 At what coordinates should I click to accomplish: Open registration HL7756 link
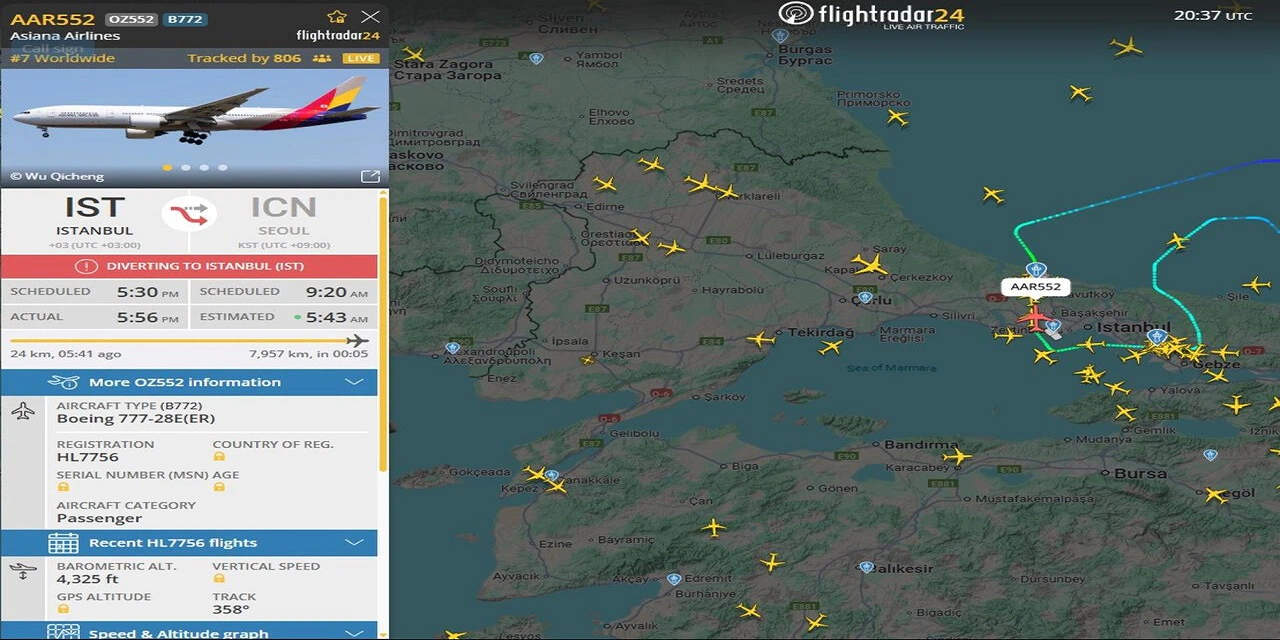tap(87, 457)
